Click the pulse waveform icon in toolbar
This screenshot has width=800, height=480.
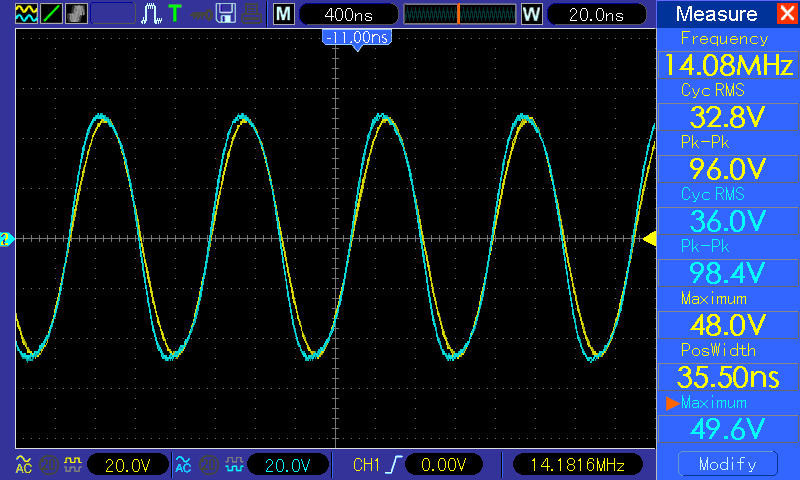coord(152,14)
